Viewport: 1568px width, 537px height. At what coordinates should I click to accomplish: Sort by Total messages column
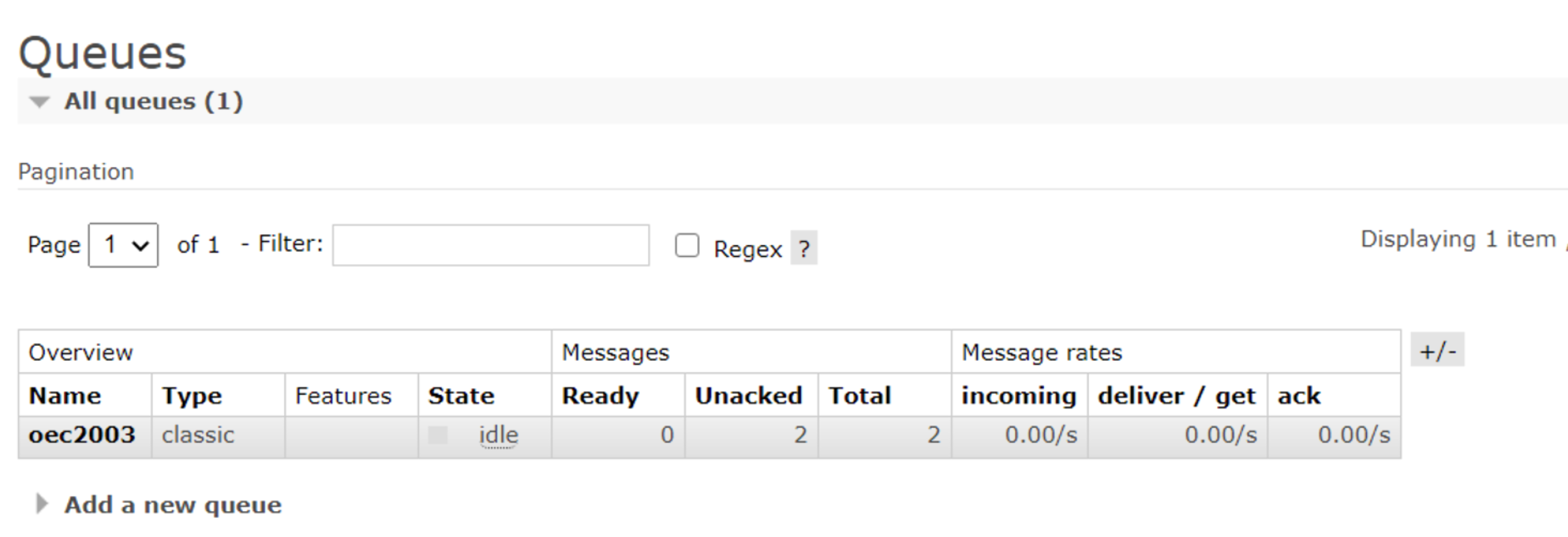point(860,396)
